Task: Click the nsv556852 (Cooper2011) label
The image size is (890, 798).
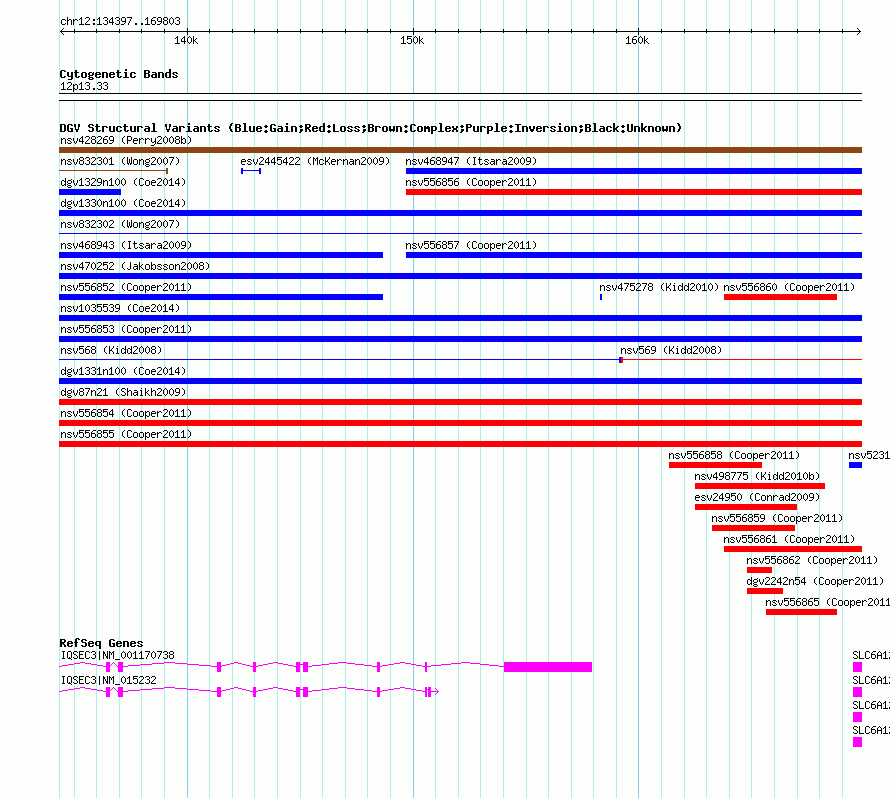Action: click(x=126, y=287)
